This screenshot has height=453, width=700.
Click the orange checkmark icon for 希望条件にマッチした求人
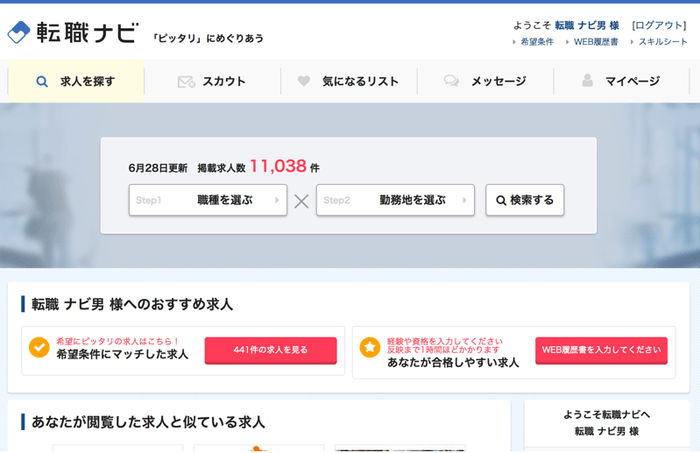tap(39, 347)
